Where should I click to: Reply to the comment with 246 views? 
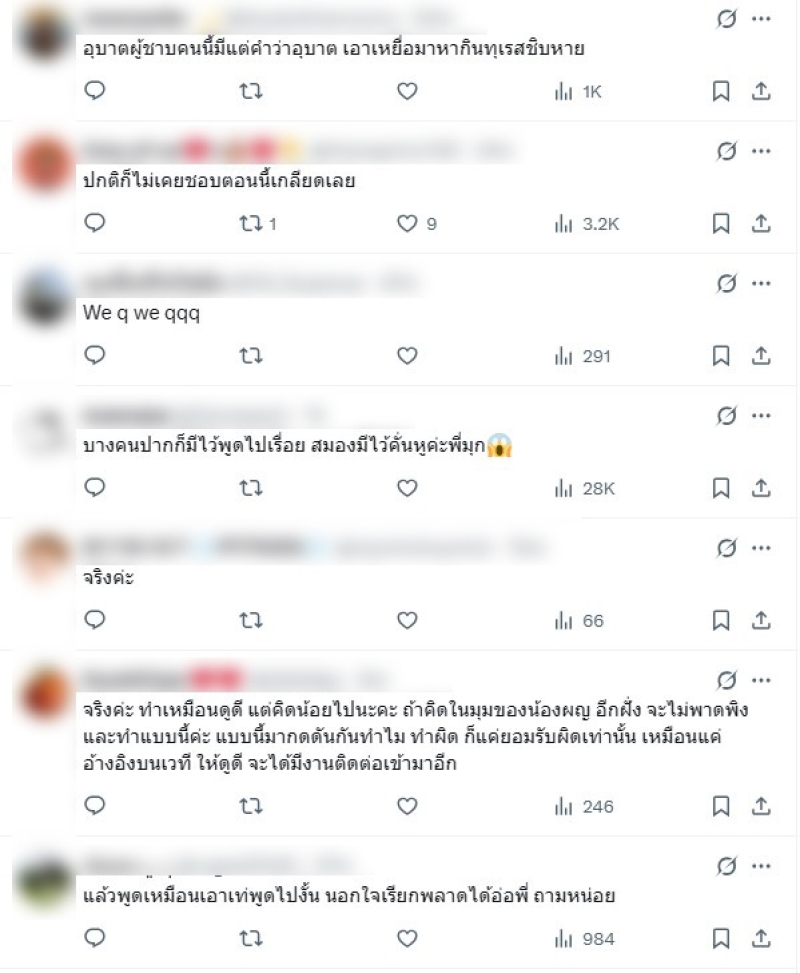[94, 805]
